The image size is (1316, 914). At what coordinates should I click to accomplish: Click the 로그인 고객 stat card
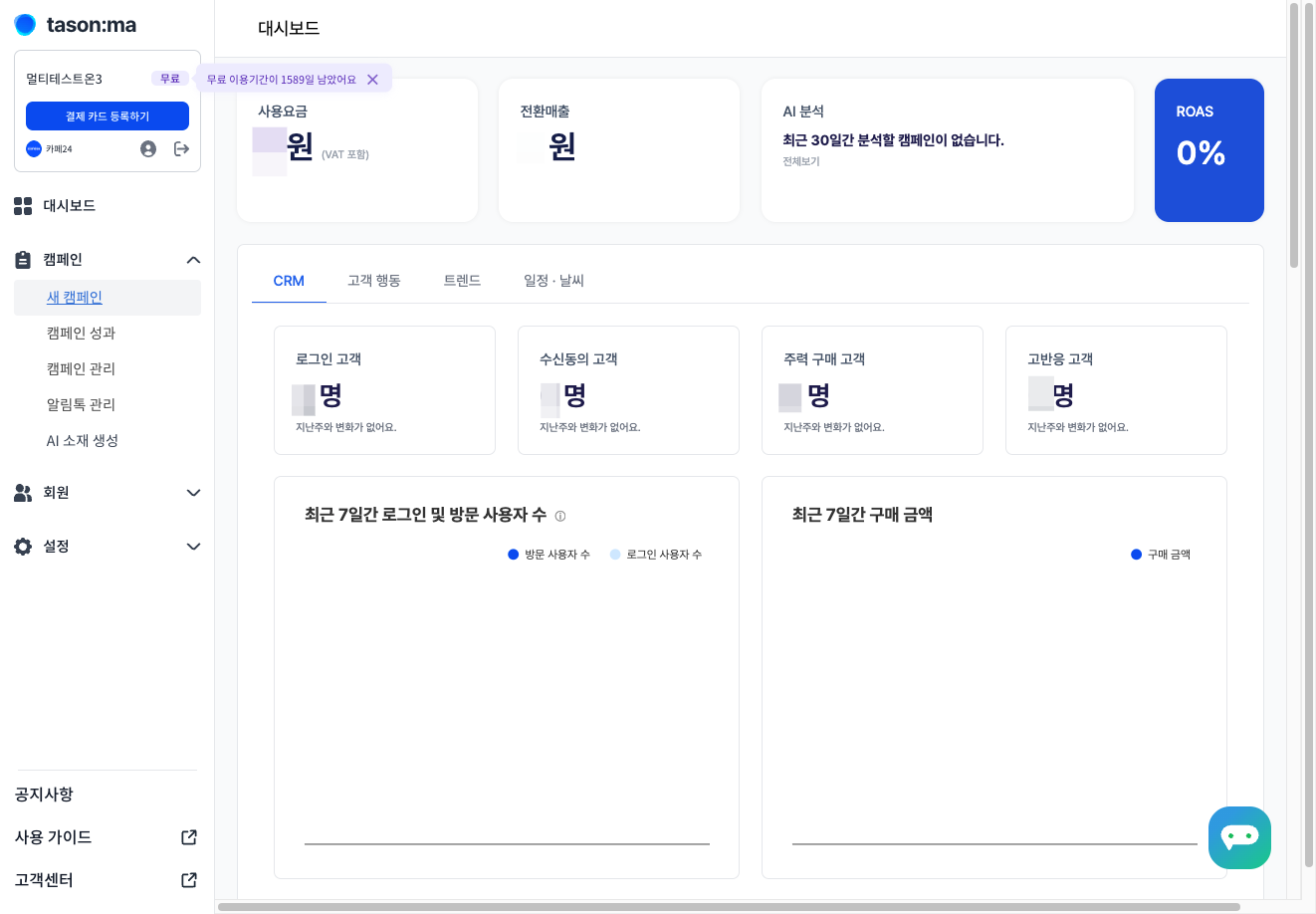384,390
